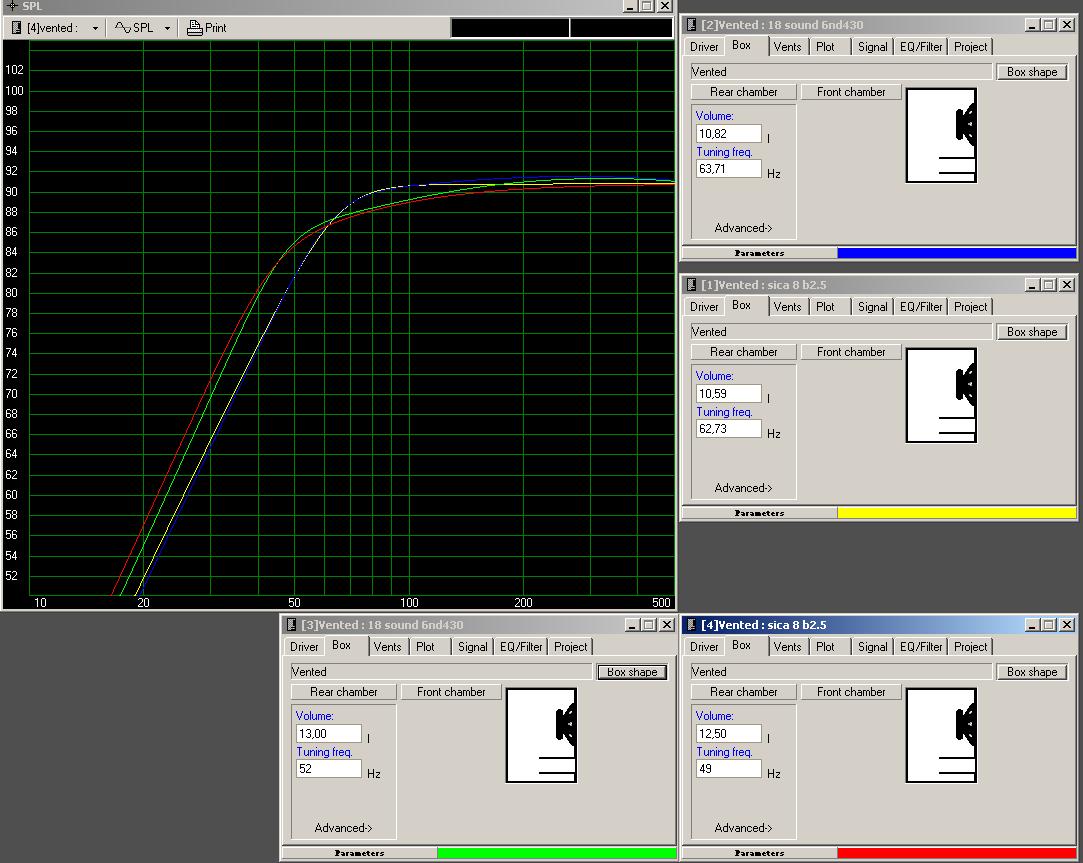This screenshot has width=1083, height=863.
Task: Open Box shape in window [4]
Action: [x=1032, y=672]
